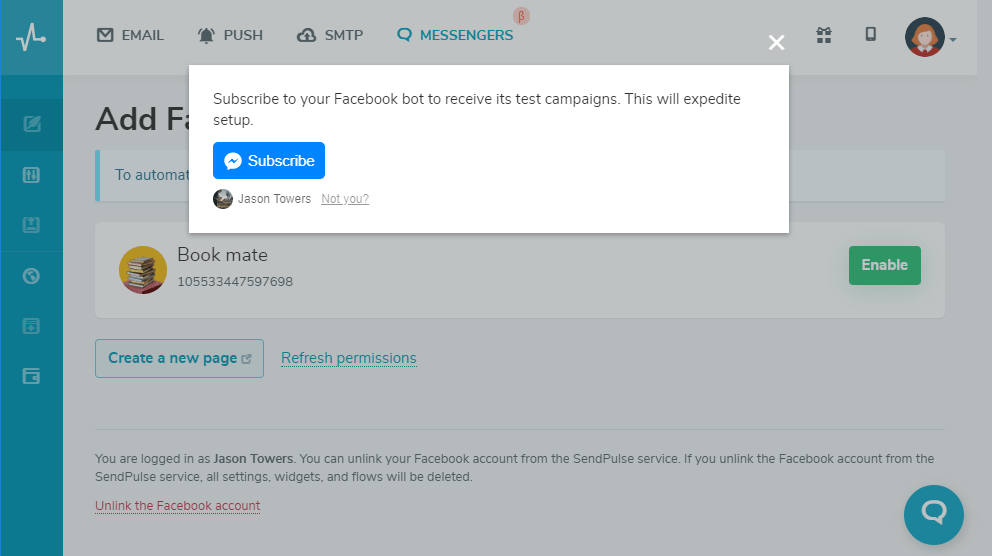This screenshot has width=992, height=556.
Task: Open the edit/compose sidebar icon
Action: (x=32, y=124)
